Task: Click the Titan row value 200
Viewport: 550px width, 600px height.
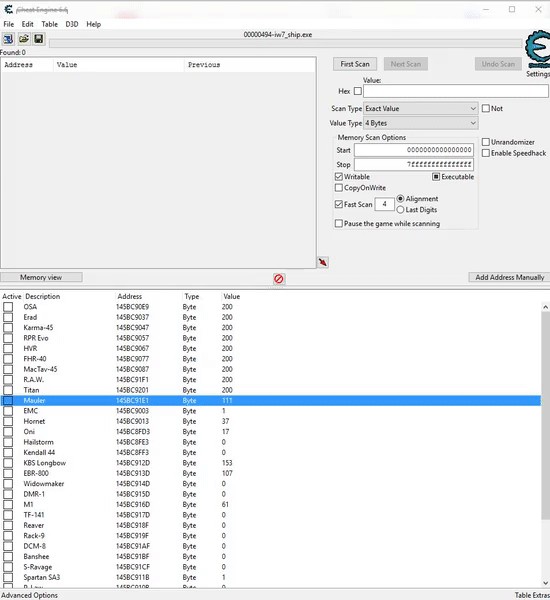Action: pyautogui.click(x=227, y=390)
